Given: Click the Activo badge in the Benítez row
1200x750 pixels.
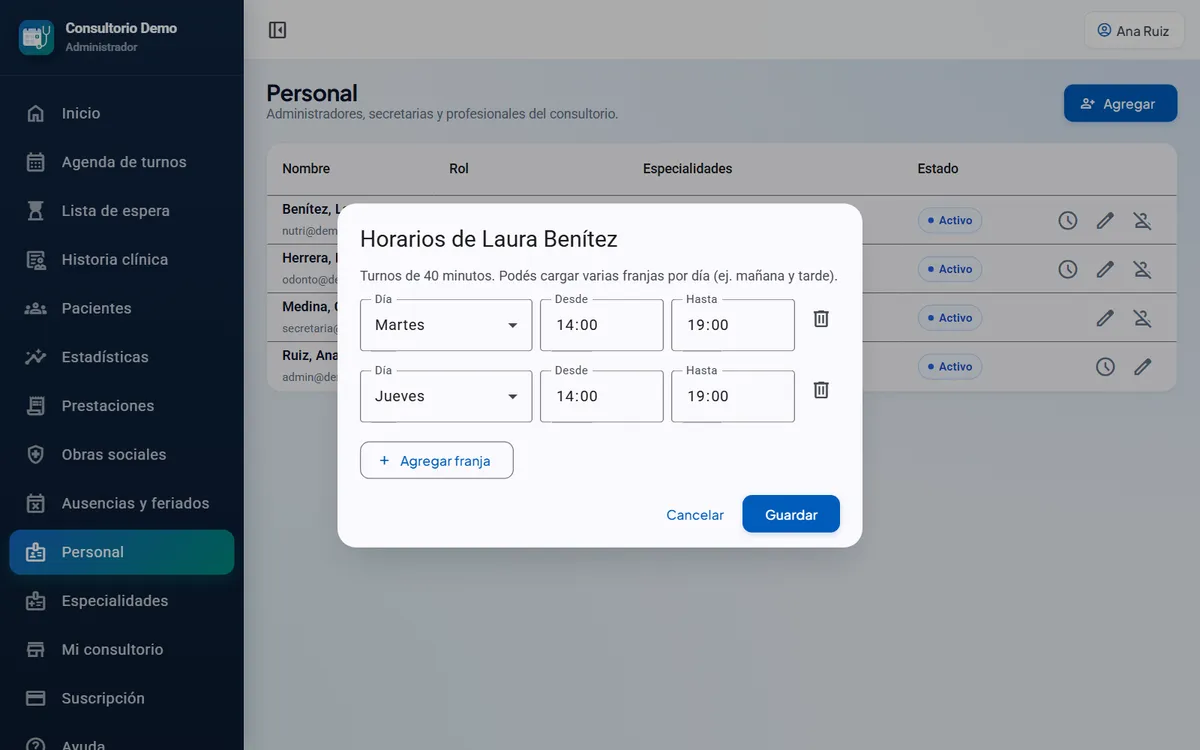Looking at the screenshot, I should point(950,220).
